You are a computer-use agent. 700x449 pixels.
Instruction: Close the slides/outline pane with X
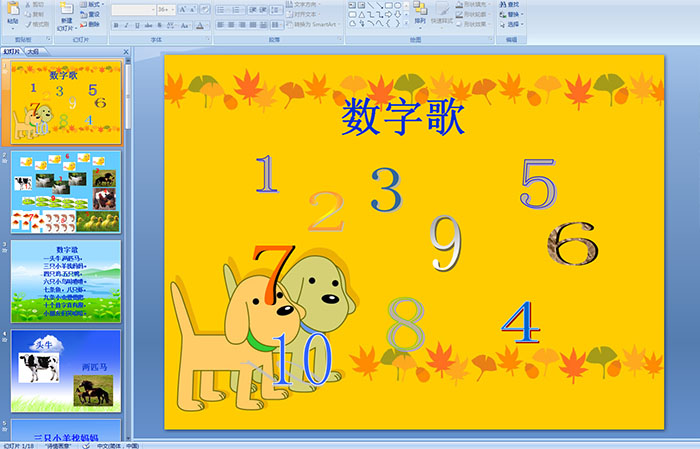coord(126,51)
